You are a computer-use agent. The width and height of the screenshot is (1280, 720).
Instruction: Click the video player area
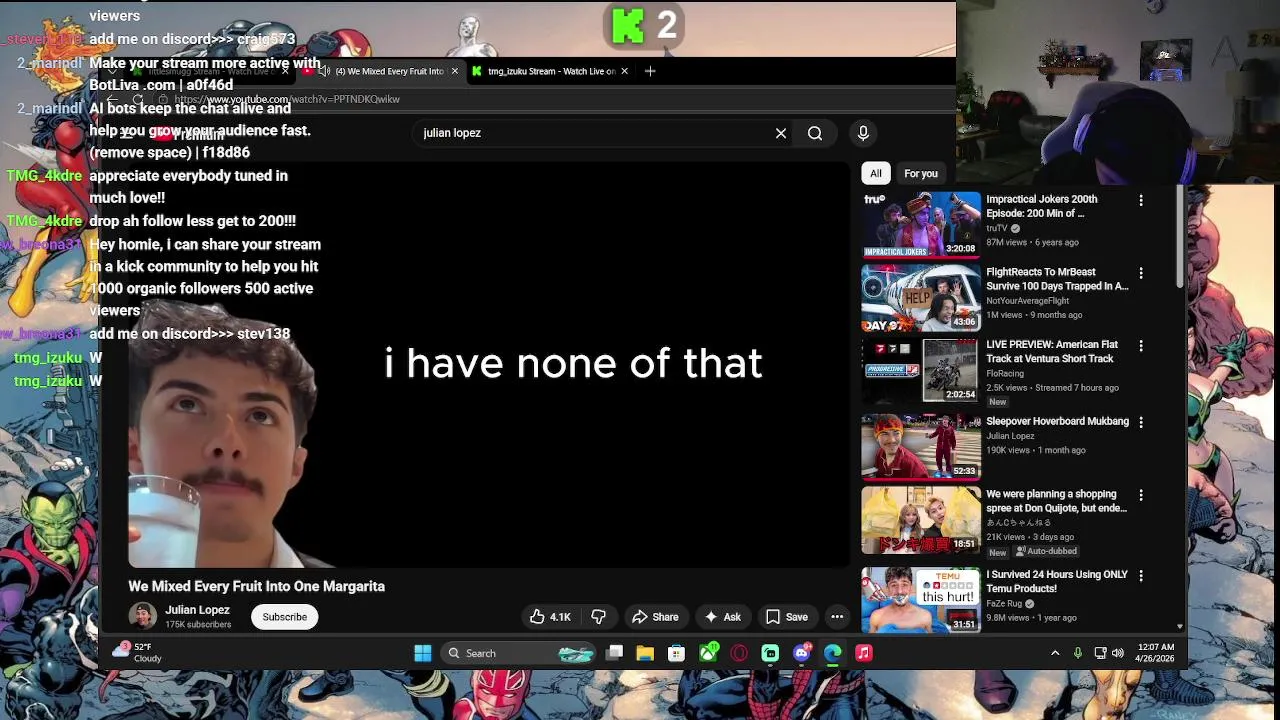[x=489, y=365]
